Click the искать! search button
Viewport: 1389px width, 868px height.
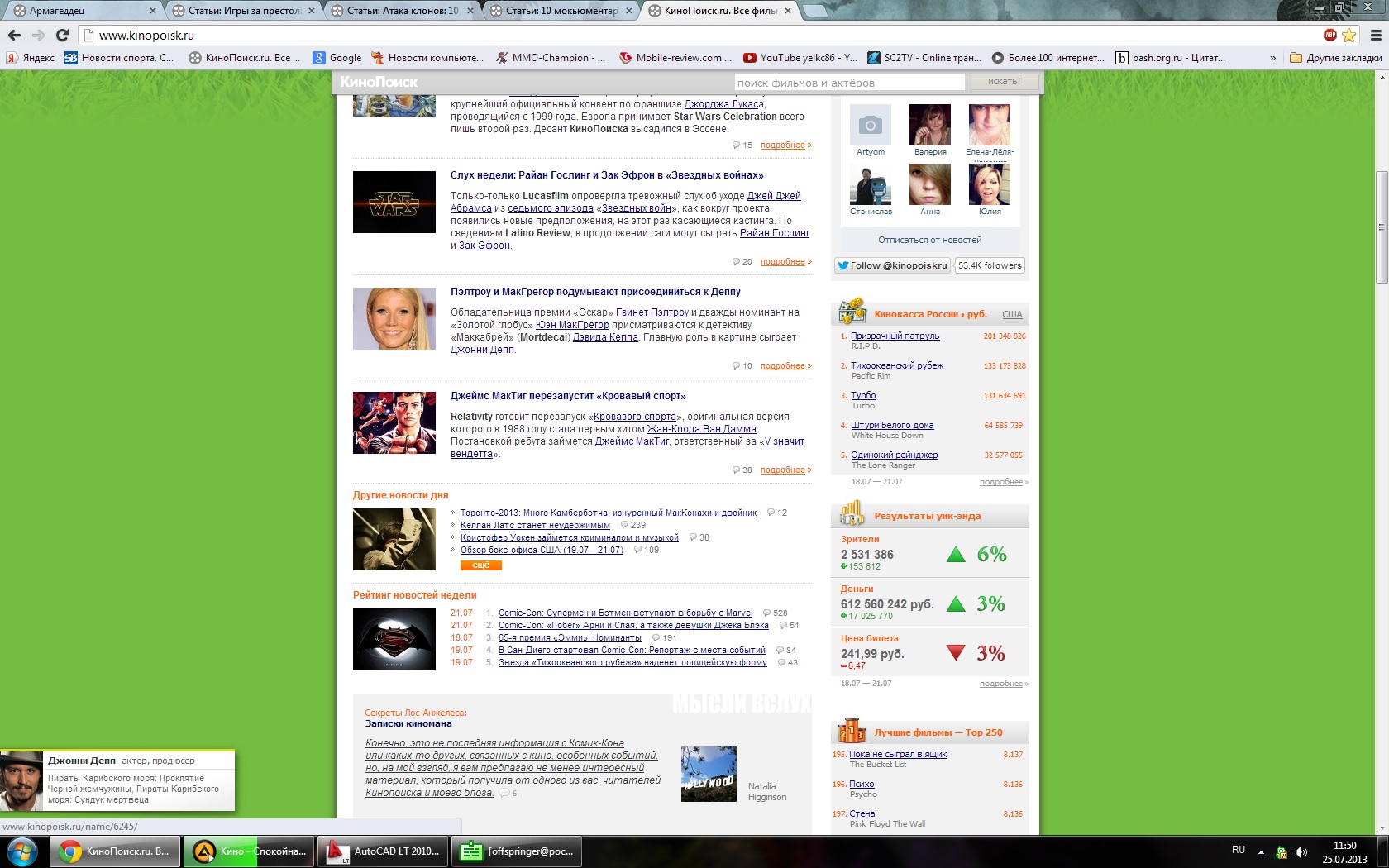pyautogui.click(x=1004, y=82)
